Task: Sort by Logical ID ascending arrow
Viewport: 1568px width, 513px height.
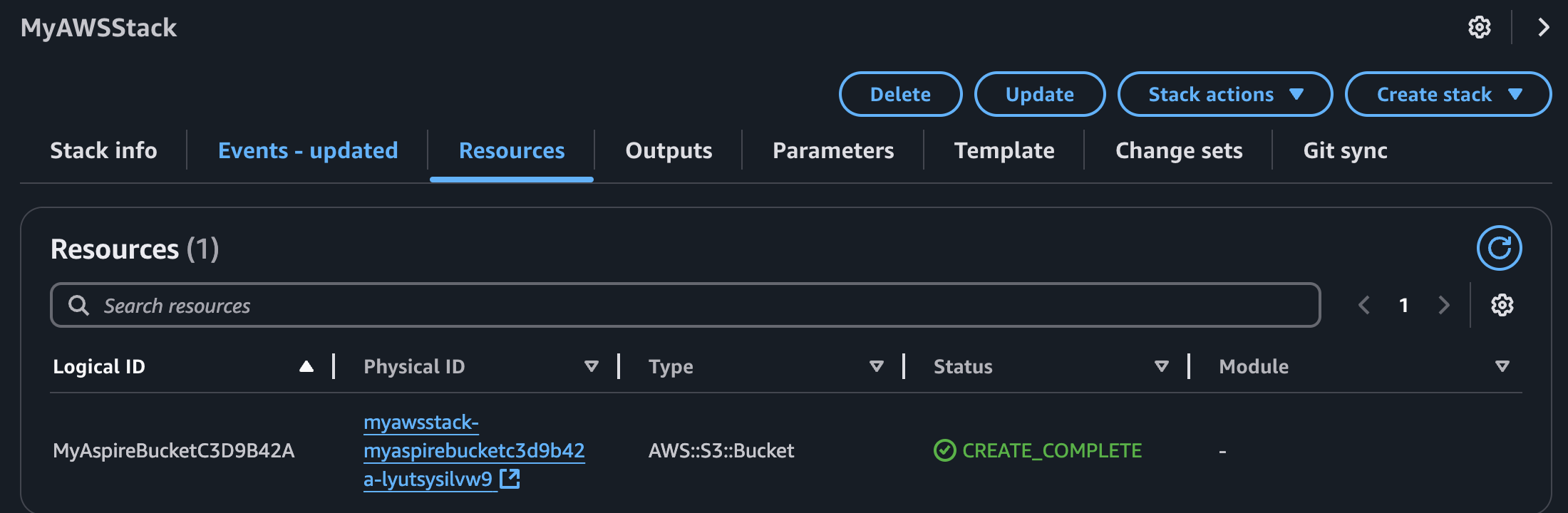Action: tap(306, 366)
